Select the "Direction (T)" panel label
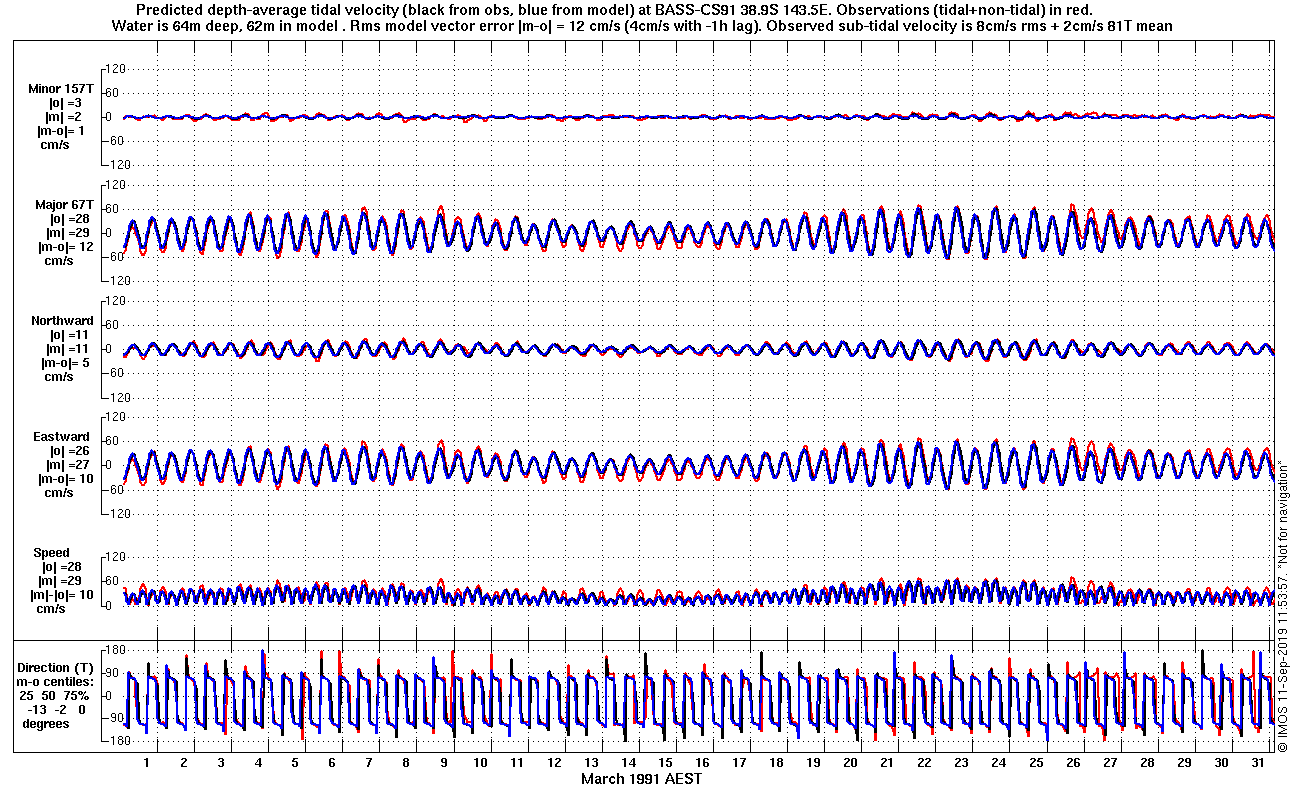 [57, 668]
